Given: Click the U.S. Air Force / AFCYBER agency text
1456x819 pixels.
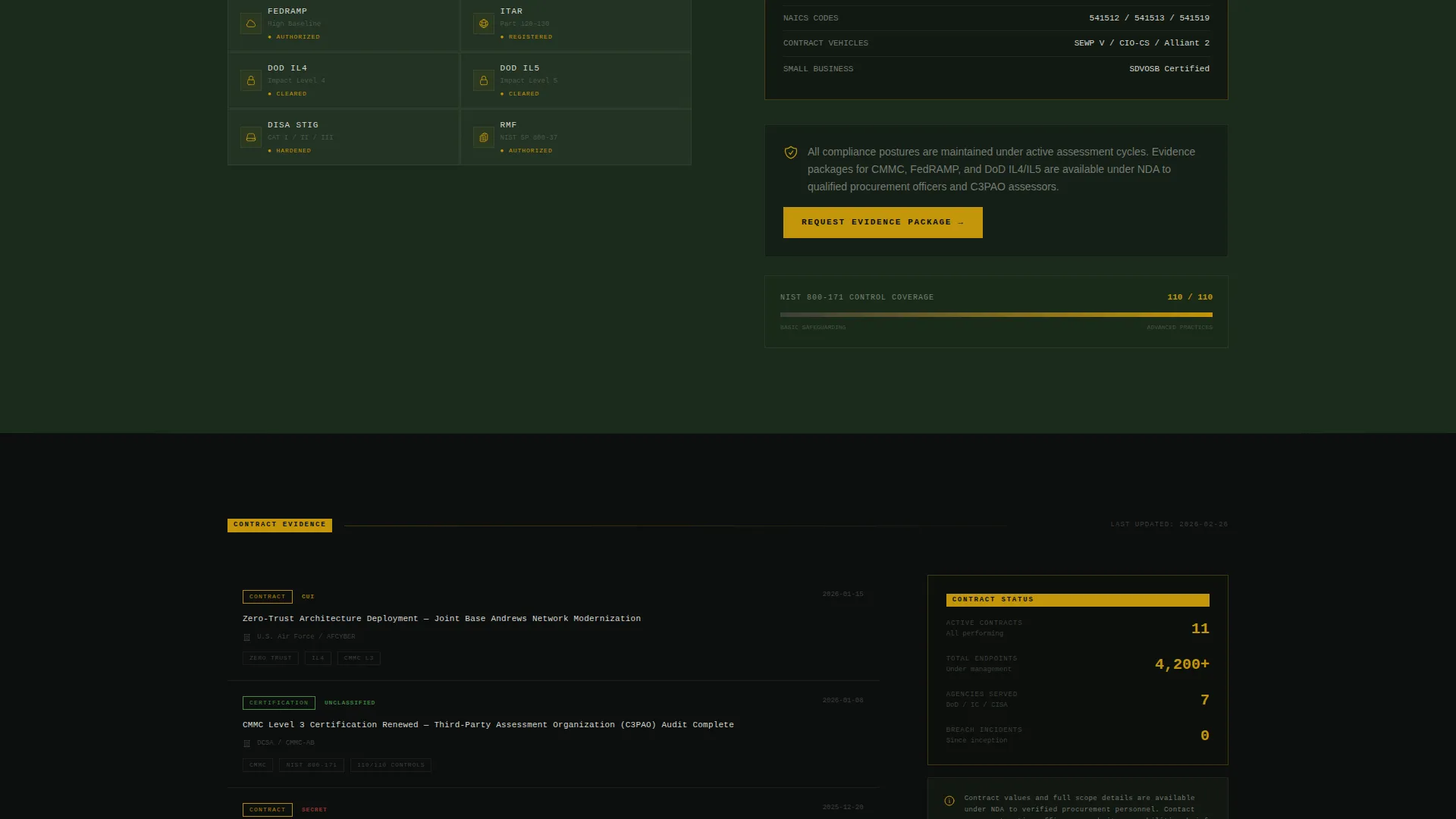Looking at the screenshot, I should [306, 637].
